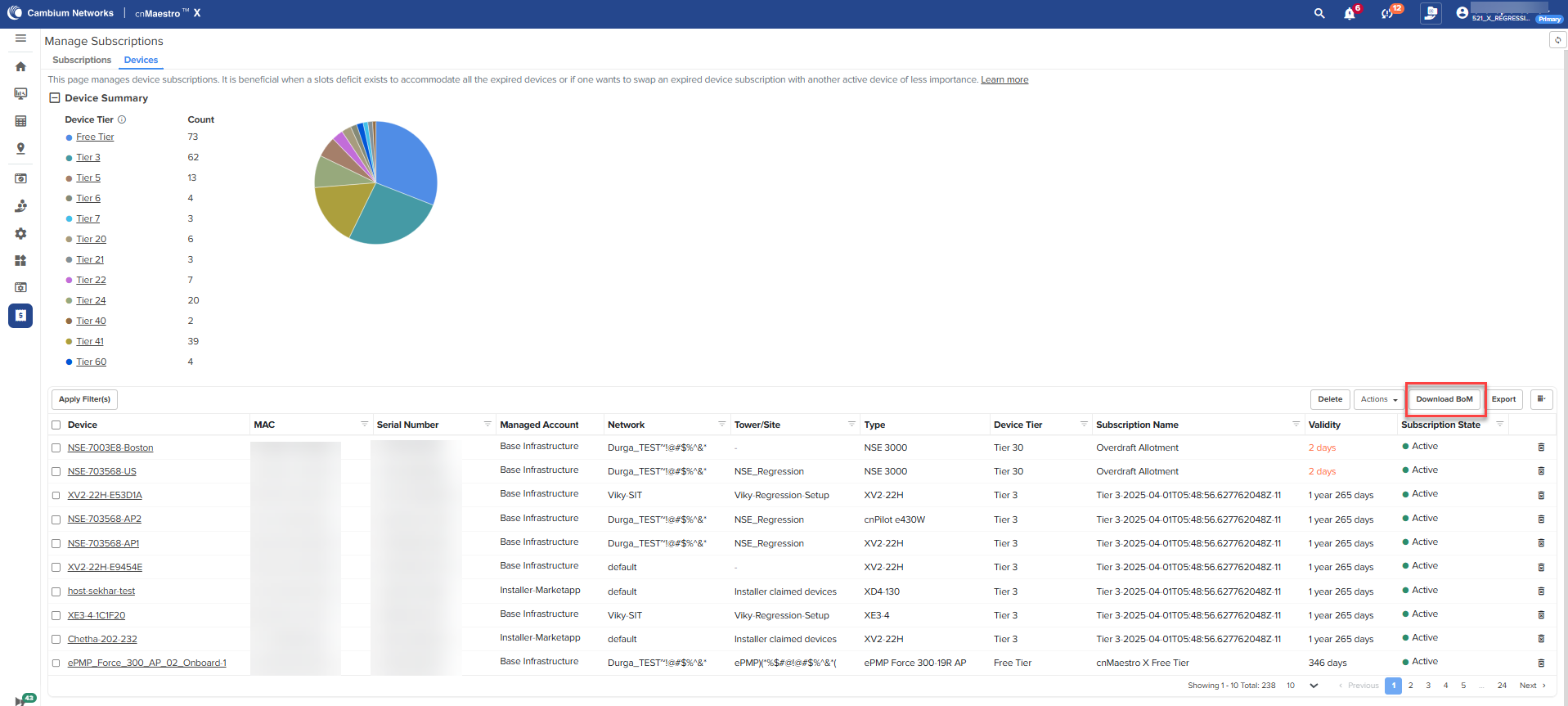This screenshot has width=1568, height=706.
Task: Open the Home icon in sidebar
Action: (x=20, y=67)
